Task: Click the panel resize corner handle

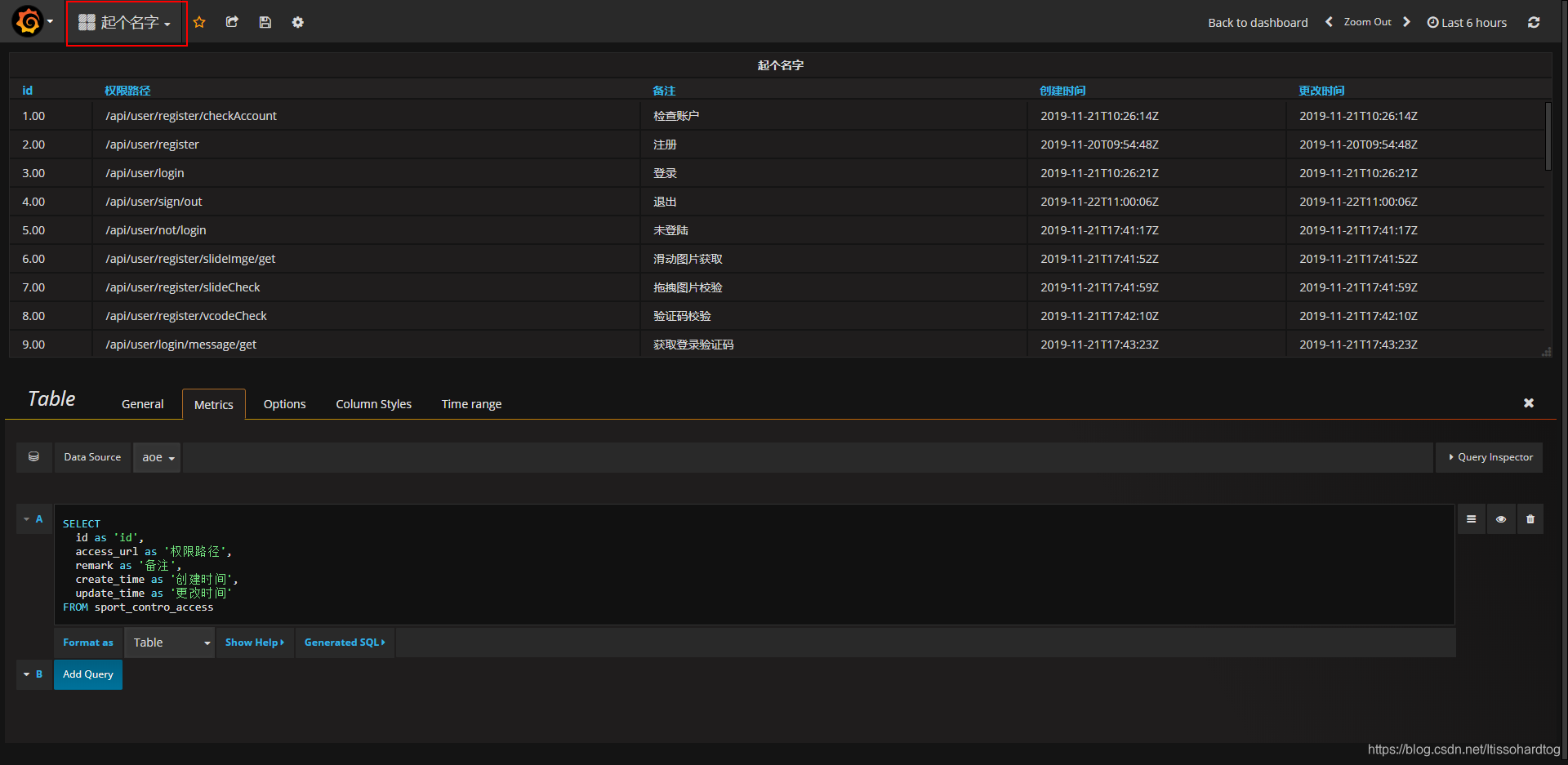Action: click(x=1546, y=352)
